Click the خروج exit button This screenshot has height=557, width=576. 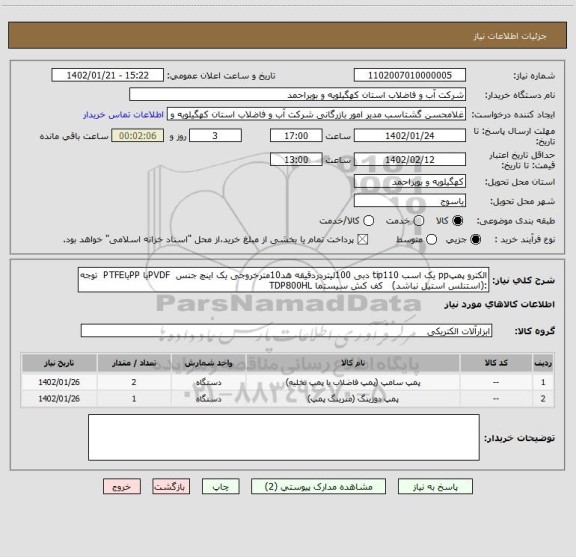pos(122,486)
